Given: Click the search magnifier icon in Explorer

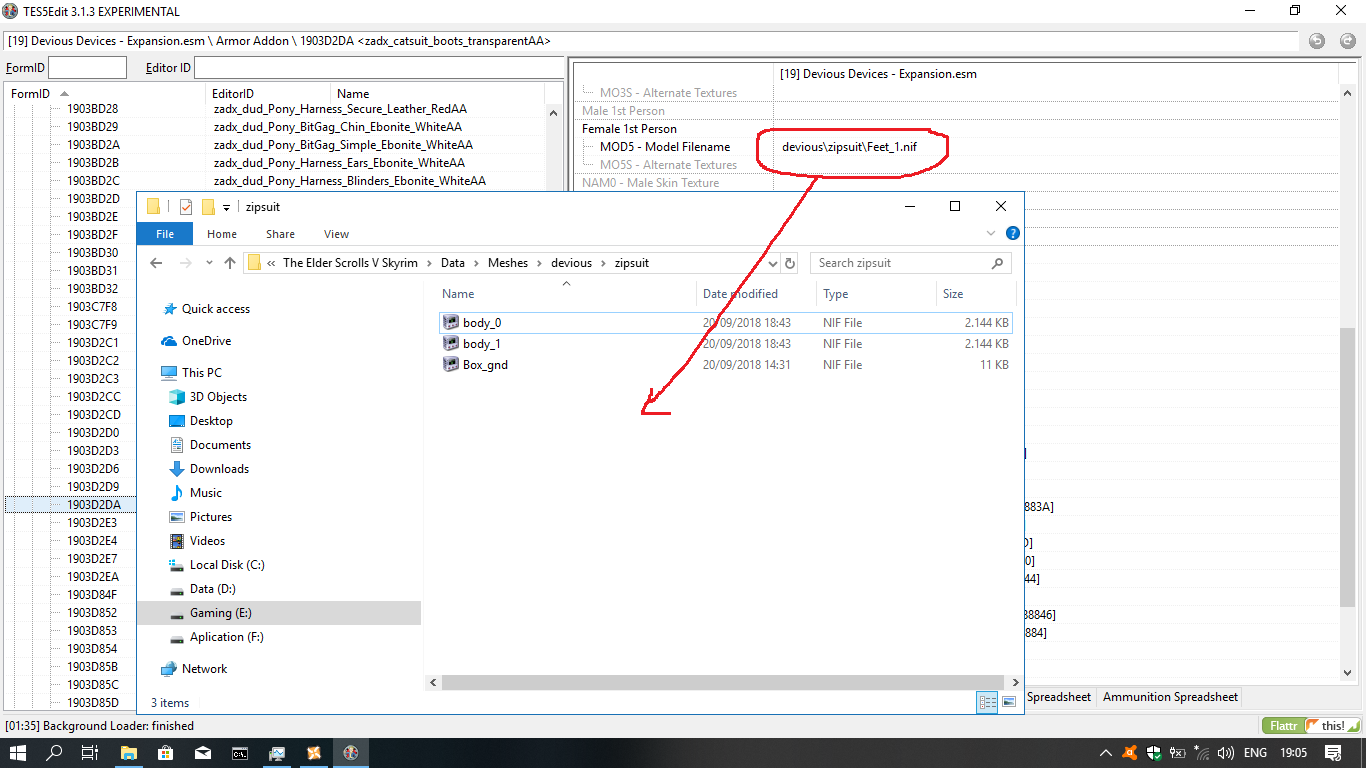Looking at the screenshot, I should [x=997, y=263].
